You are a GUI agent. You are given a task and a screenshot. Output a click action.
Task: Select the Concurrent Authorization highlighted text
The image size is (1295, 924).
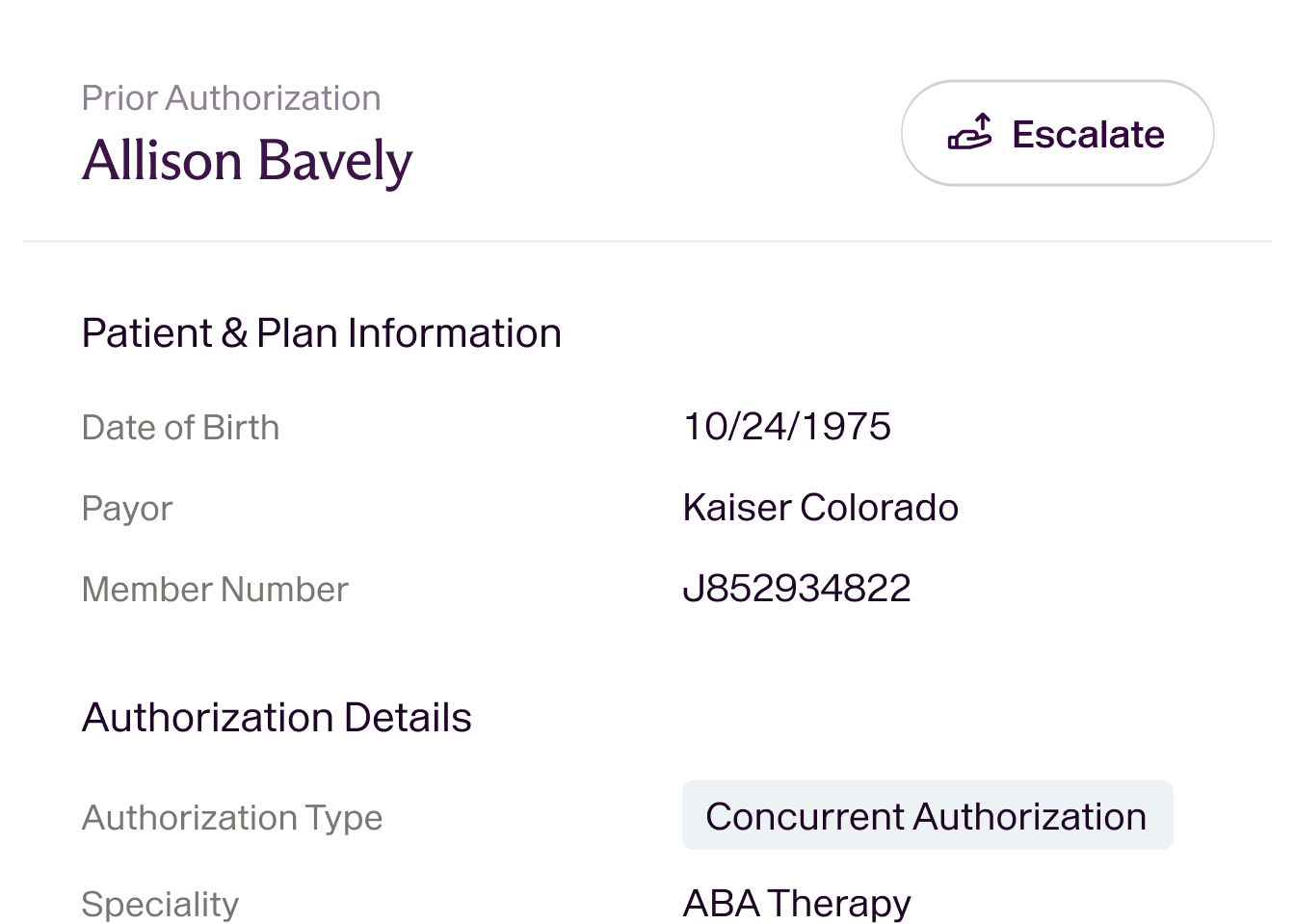tap(925, 815)
